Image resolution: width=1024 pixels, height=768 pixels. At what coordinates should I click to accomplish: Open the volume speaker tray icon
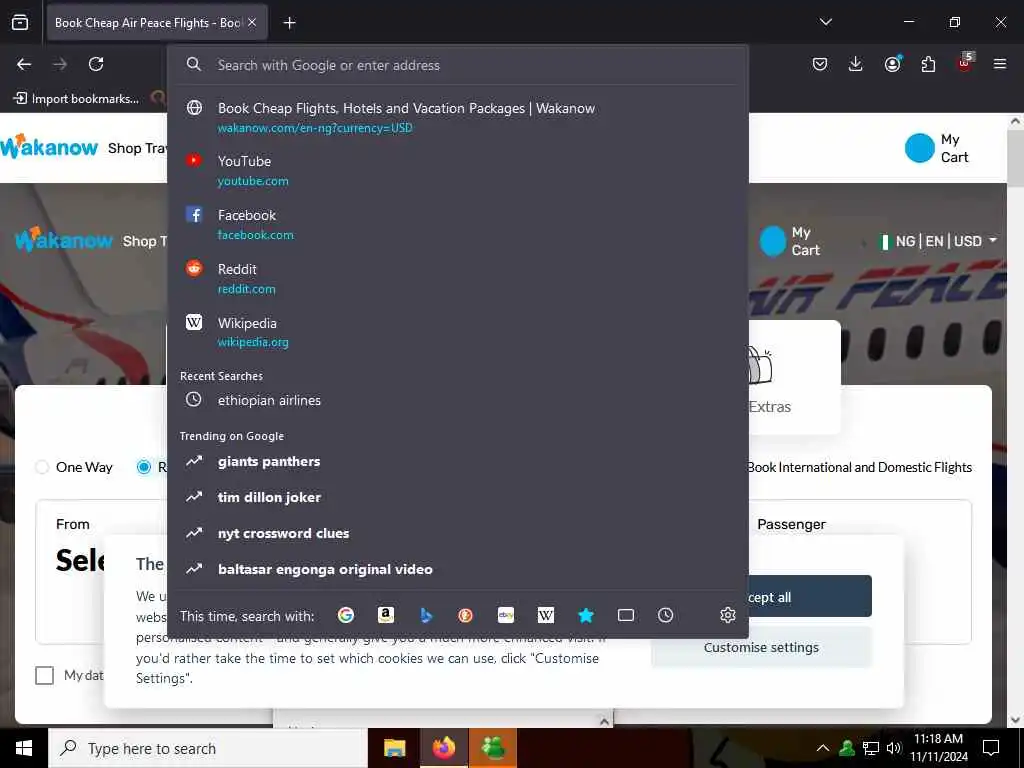[893, 748]
